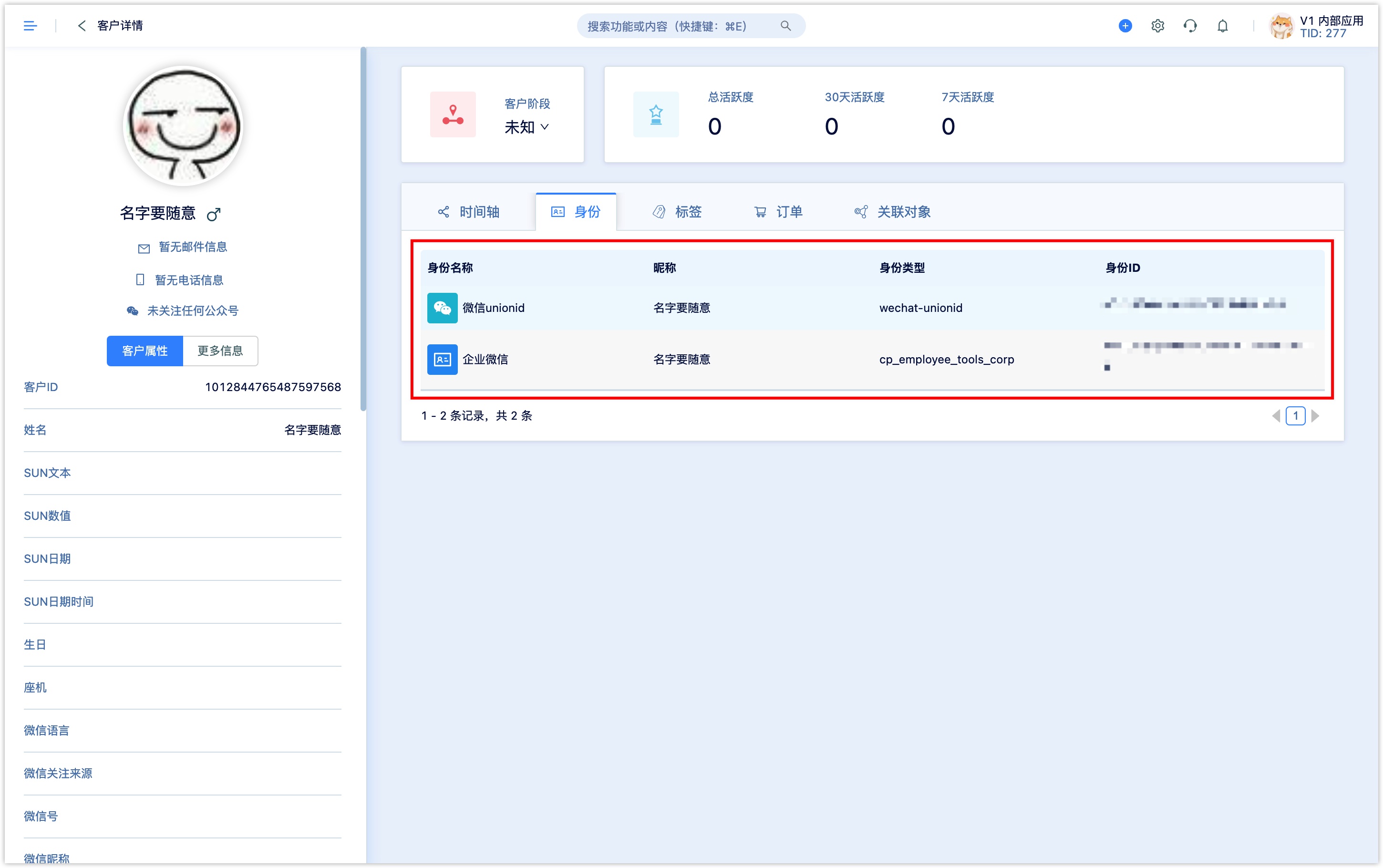
Task: Go to previous page arrow
Action: [x=1276, y=415]
